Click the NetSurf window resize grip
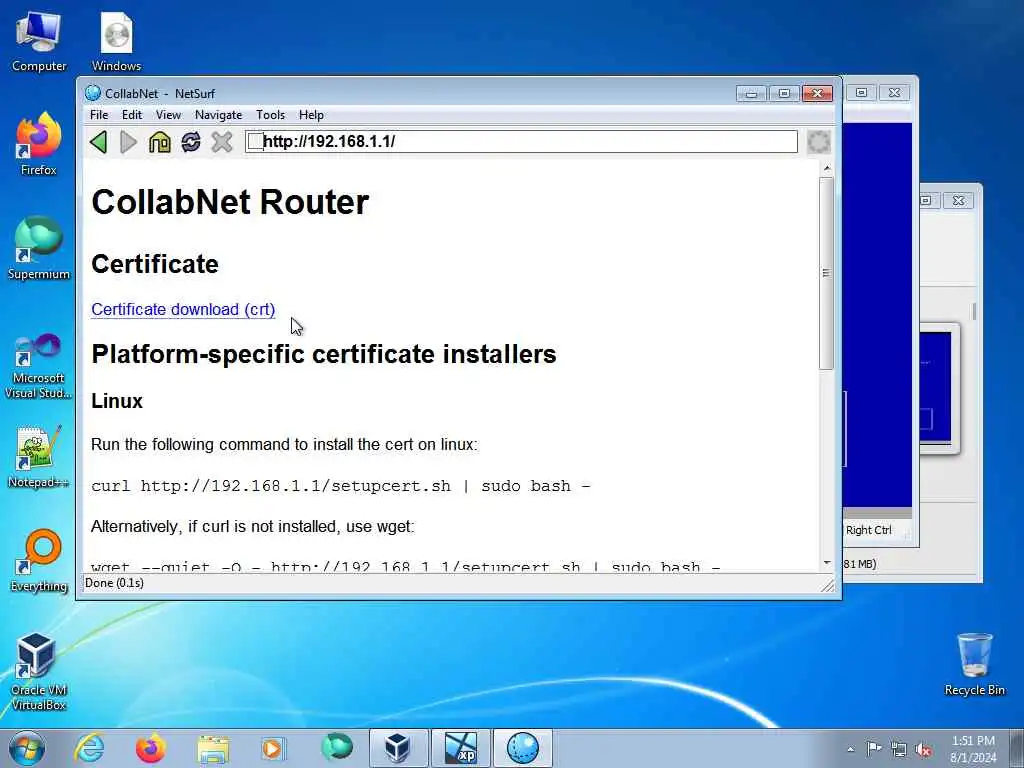Screen dimensions: 1024x768 pos(827,585)
